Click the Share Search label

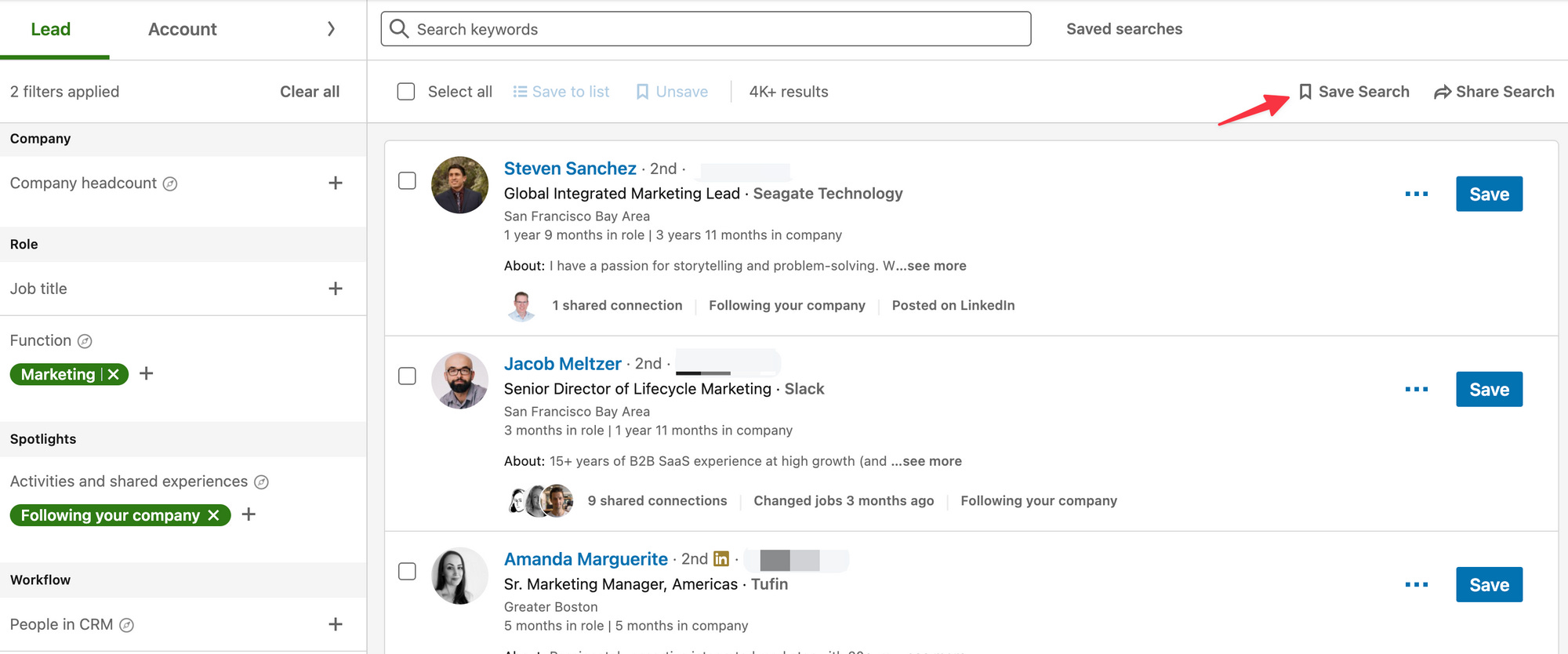tap(1504, 92)
